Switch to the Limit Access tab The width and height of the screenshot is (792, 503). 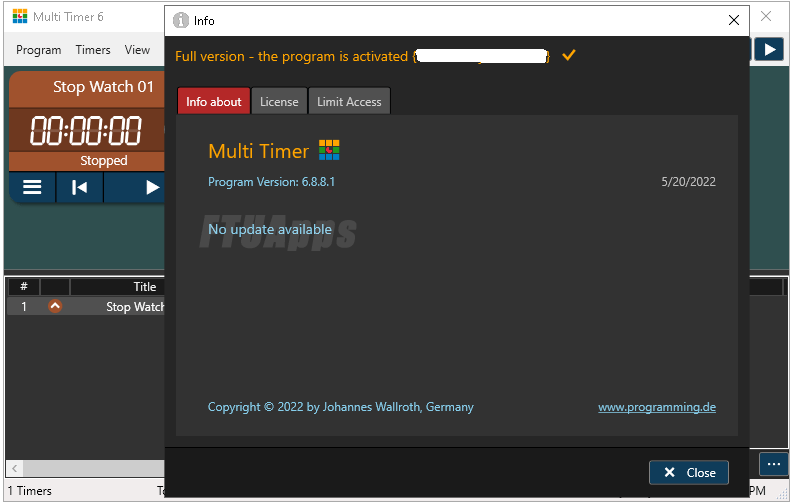(x=349, y=102)
